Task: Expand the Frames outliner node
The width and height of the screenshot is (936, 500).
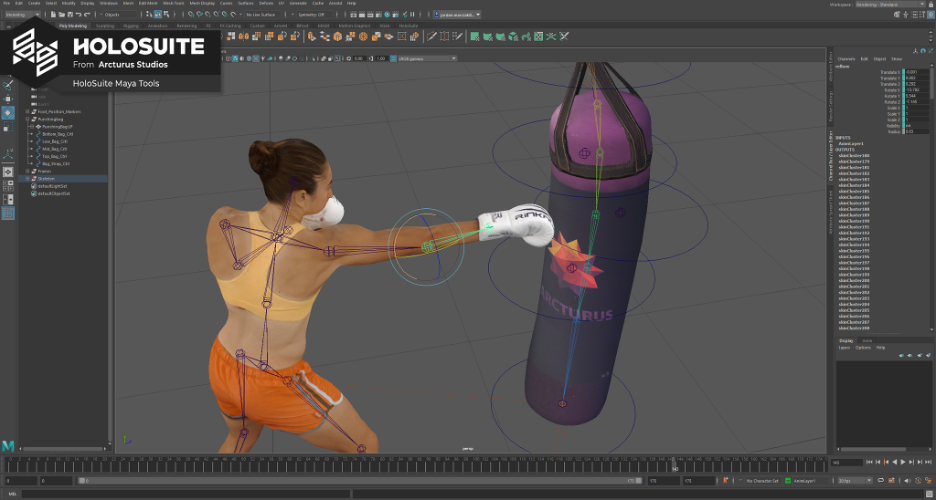Action: (27, 171)
